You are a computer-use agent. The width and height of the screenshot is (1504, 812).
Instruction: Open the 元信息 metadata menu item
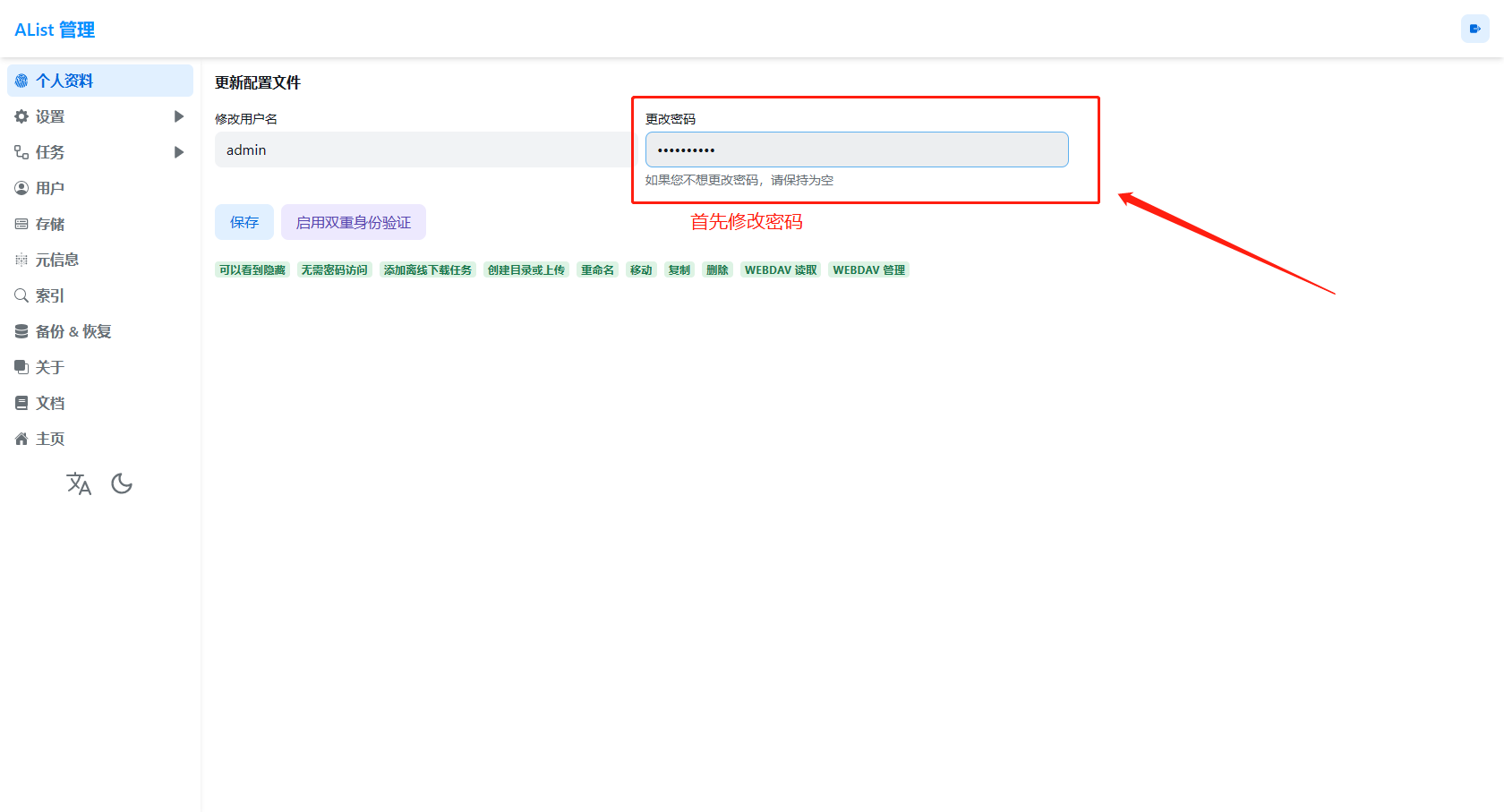point(56,260)
